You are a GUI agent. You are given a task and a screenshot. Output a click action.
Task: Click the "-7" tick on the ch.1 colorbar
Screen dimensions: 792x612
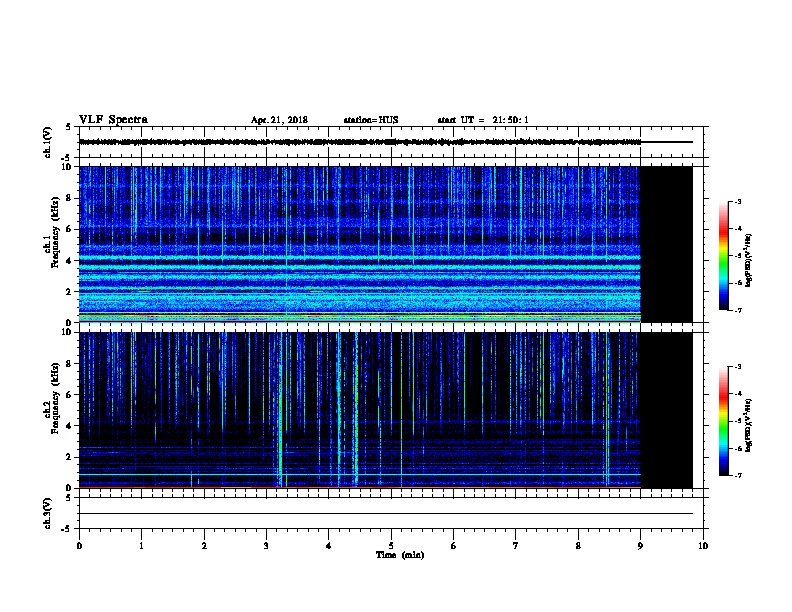[x=737, y=310]
